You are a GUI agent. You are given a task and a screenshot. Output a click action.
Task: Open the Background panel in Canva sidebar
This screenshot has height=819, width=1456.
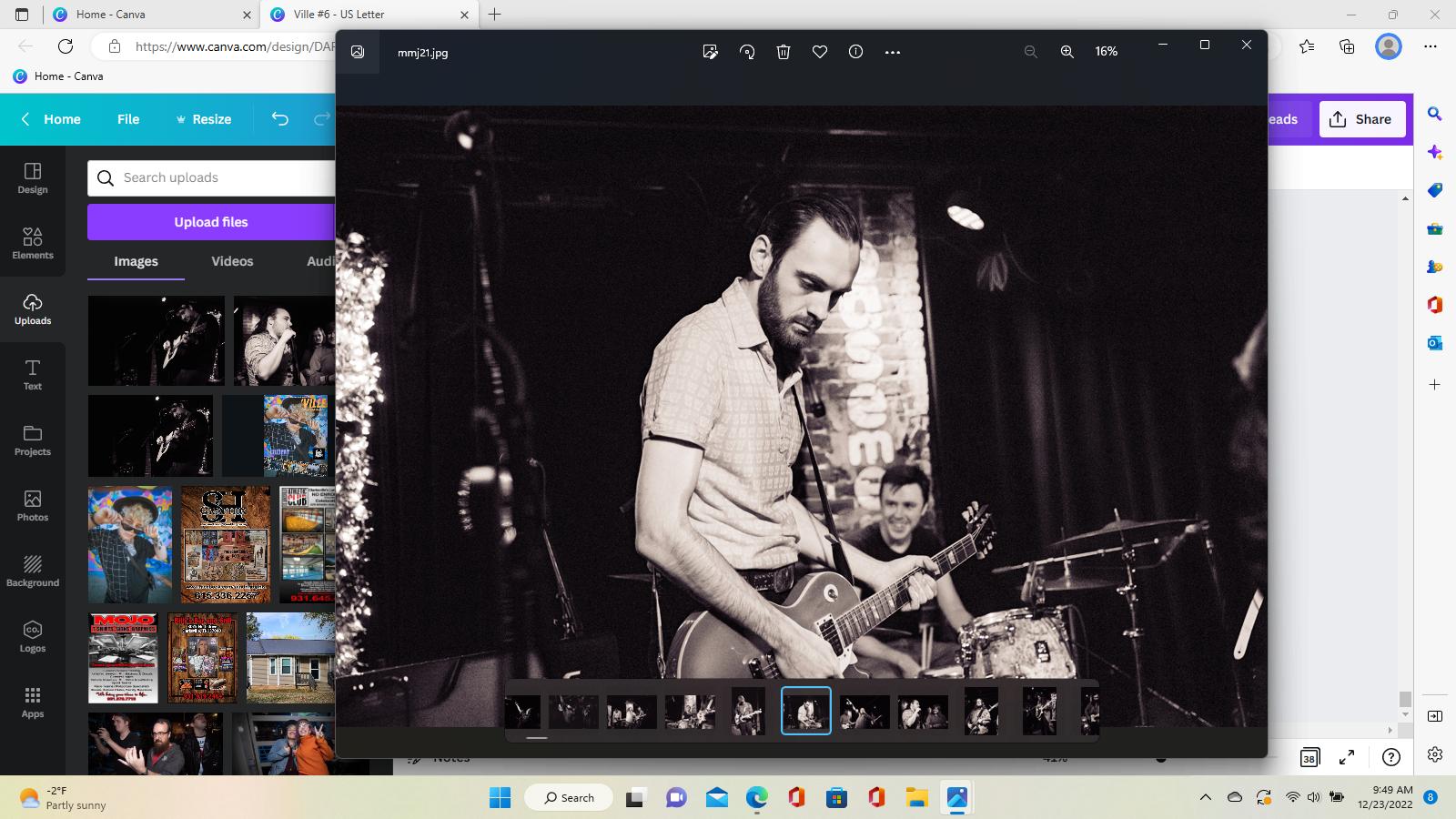(x=33, y=571)
